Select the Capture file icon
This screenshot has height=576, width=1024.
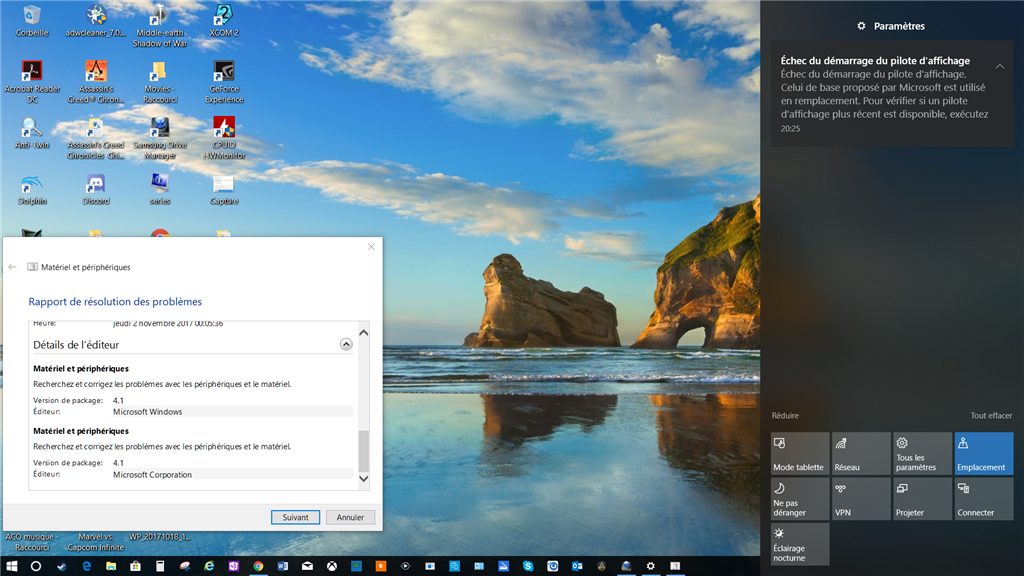pyautogui.click(x=224, y=190)
